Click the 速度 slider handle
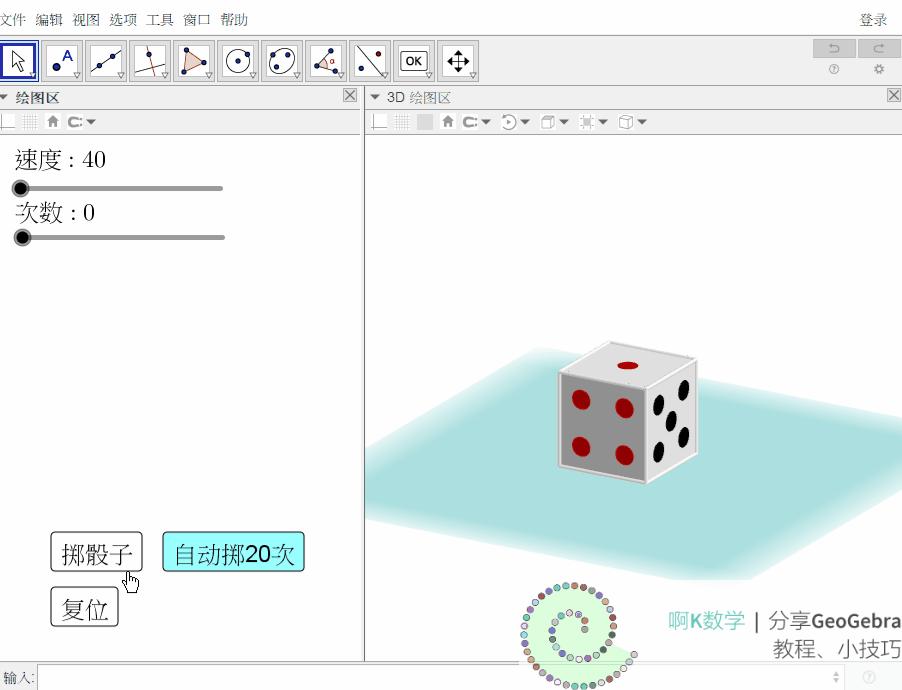 point(20,188)
